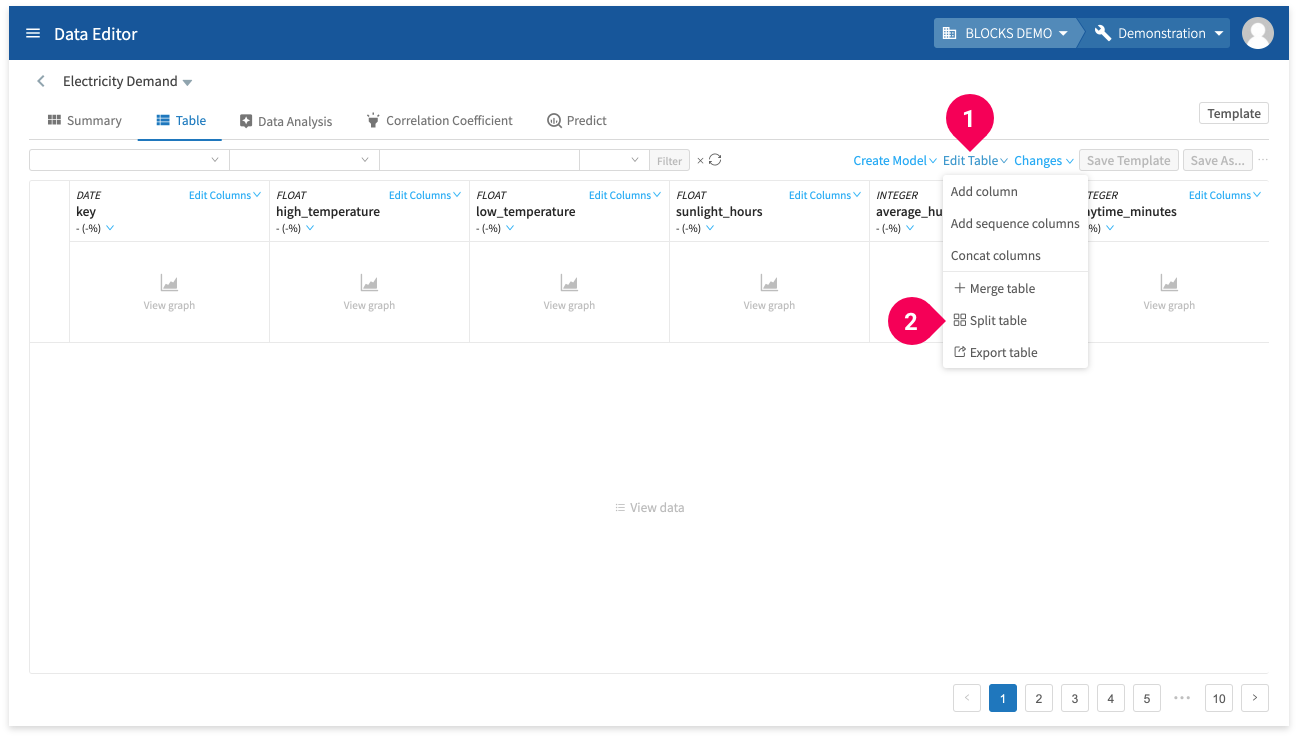View graph for low_temperature column
The image size is (1298, 738).
coord(569,293)
